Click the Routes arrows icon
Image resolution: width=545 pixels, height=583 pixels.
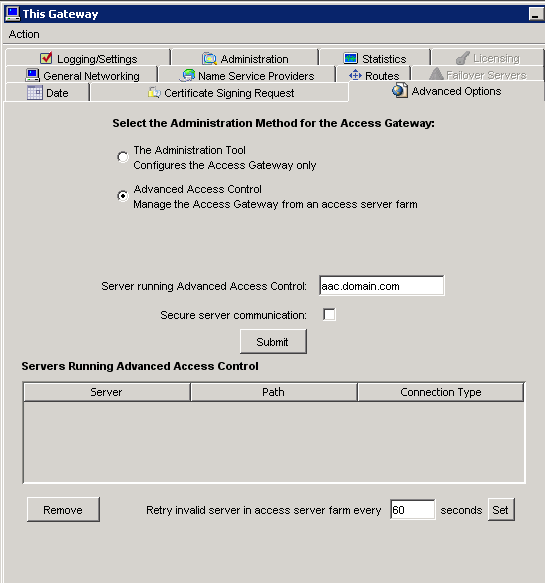pos(355,75)
